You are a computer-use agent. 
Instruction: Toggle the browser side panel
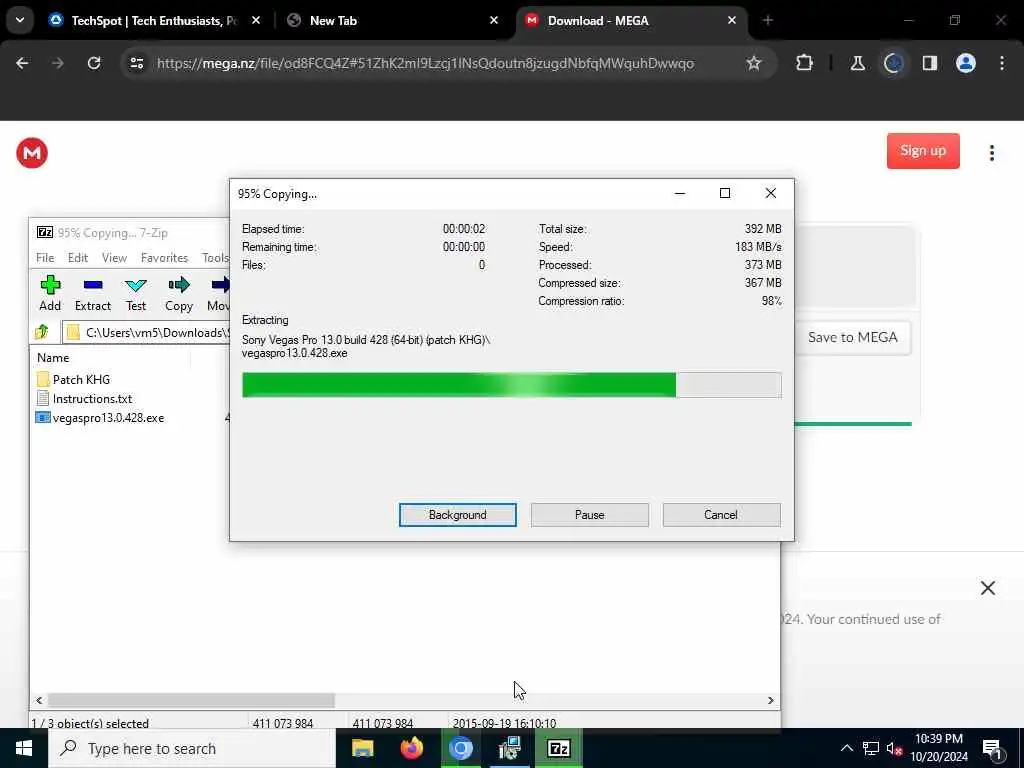tap(930, 63)
